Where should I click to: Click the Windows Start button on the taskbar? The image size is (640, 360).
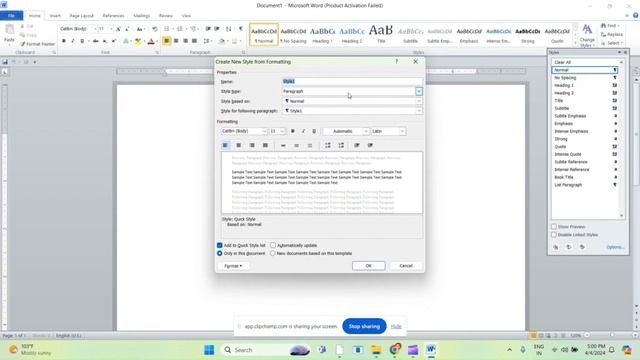coord(209,350)
